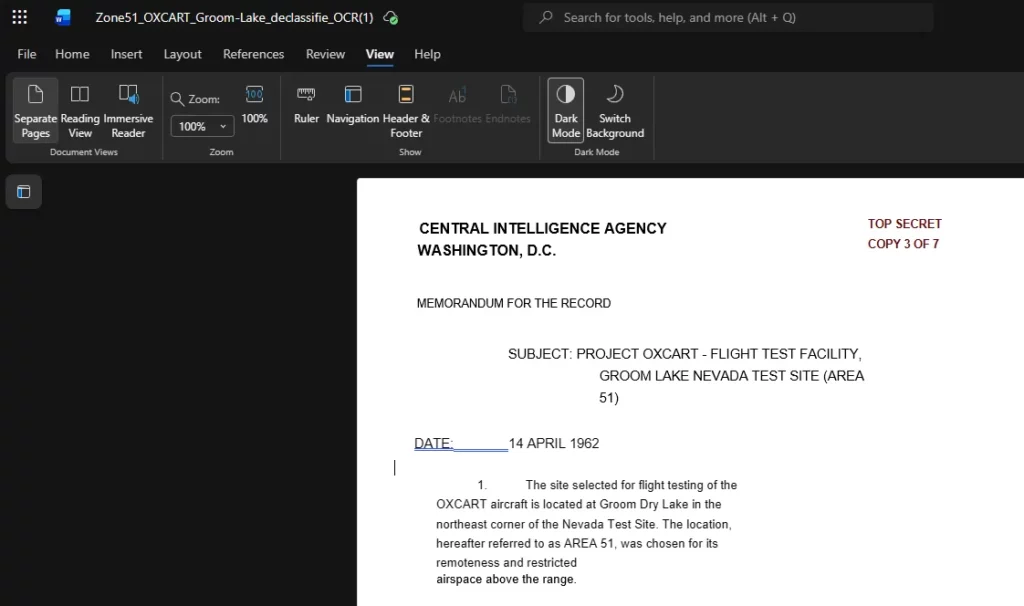Open the Help tab
The width and height of the screenshot is (1024, 606).
[427, 54]
